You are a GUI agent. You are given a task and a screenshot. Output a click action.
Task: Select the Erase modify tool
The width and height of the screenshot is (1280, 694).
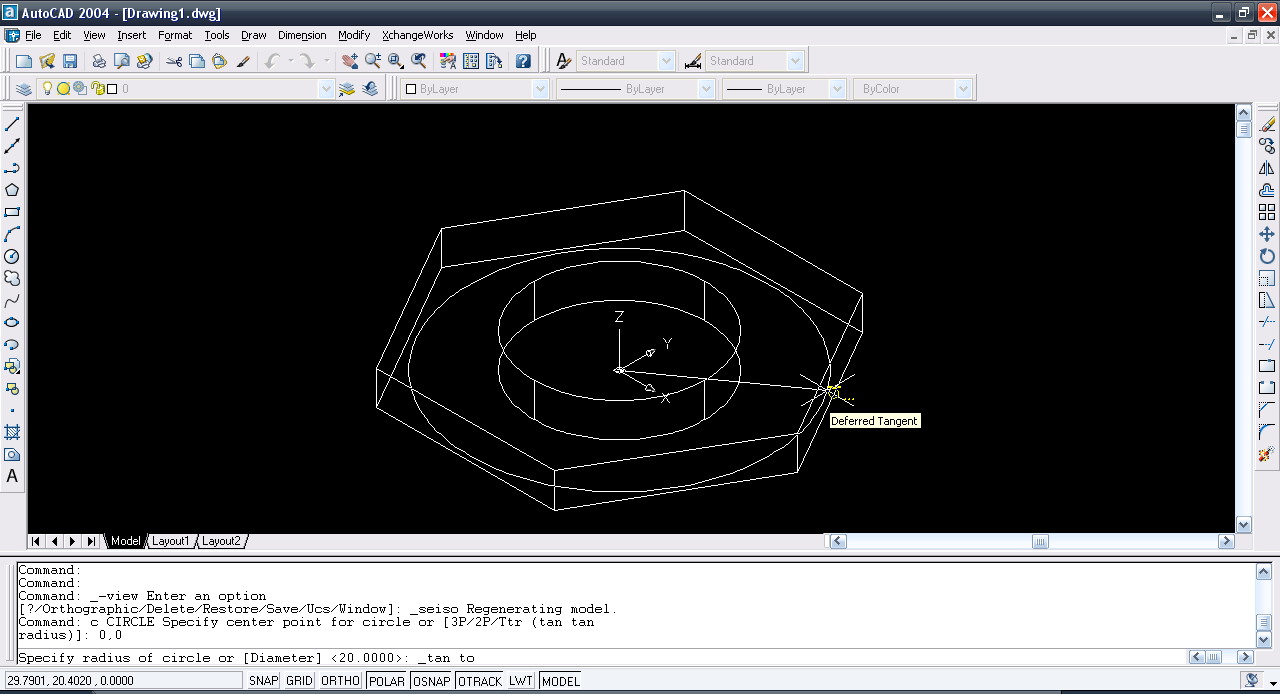1267,124
